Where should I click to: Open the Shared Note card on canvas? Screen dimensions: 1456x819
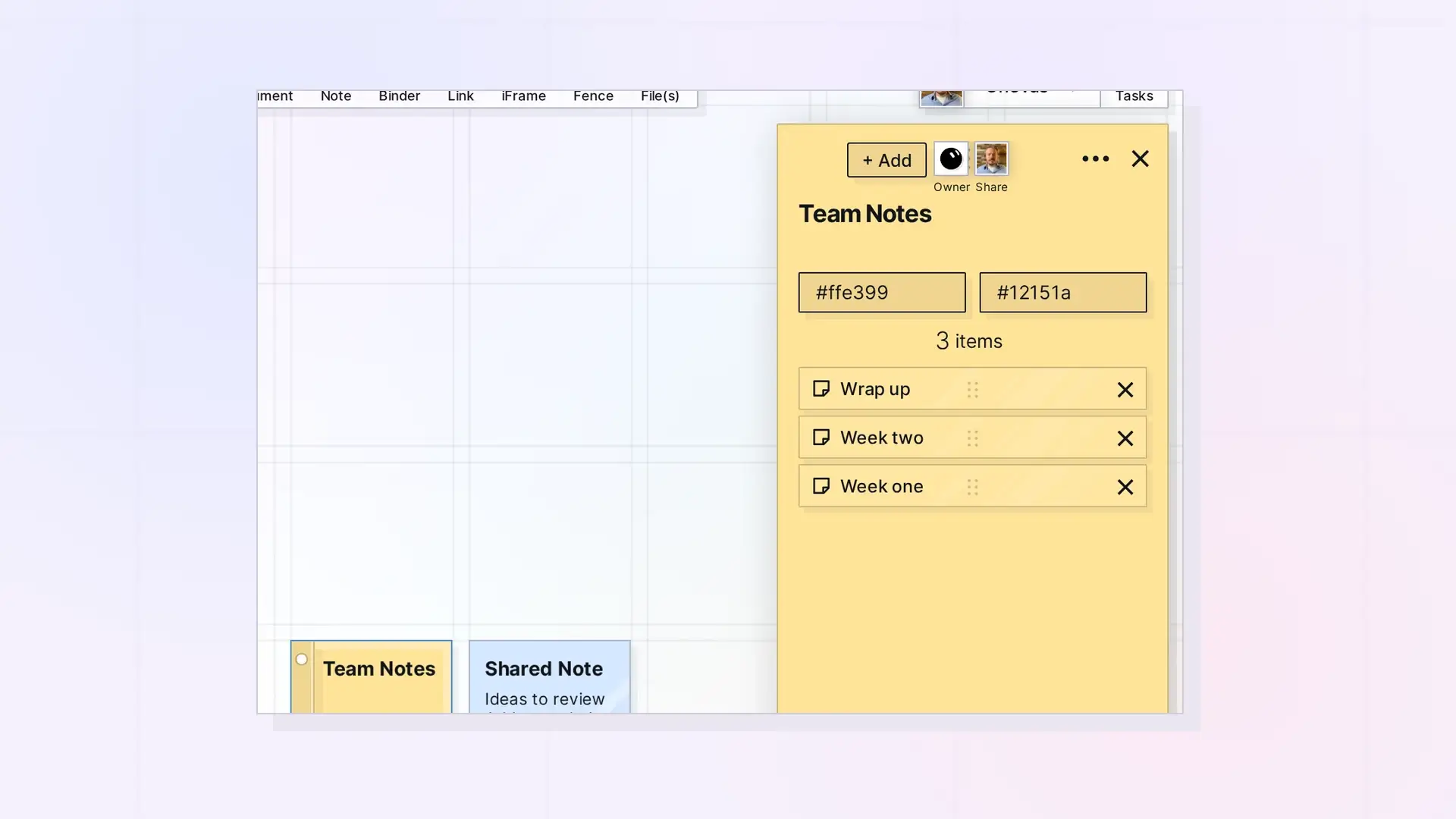point(549,676)
